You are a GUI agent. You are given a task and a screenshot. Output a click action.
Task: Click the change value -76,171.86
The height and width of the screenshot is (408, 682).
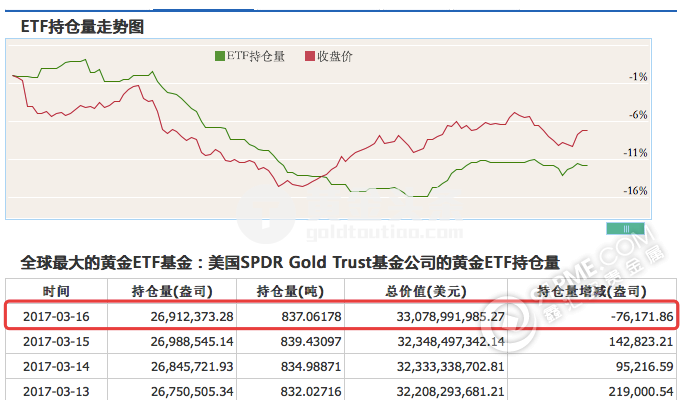tap(642, 316)
